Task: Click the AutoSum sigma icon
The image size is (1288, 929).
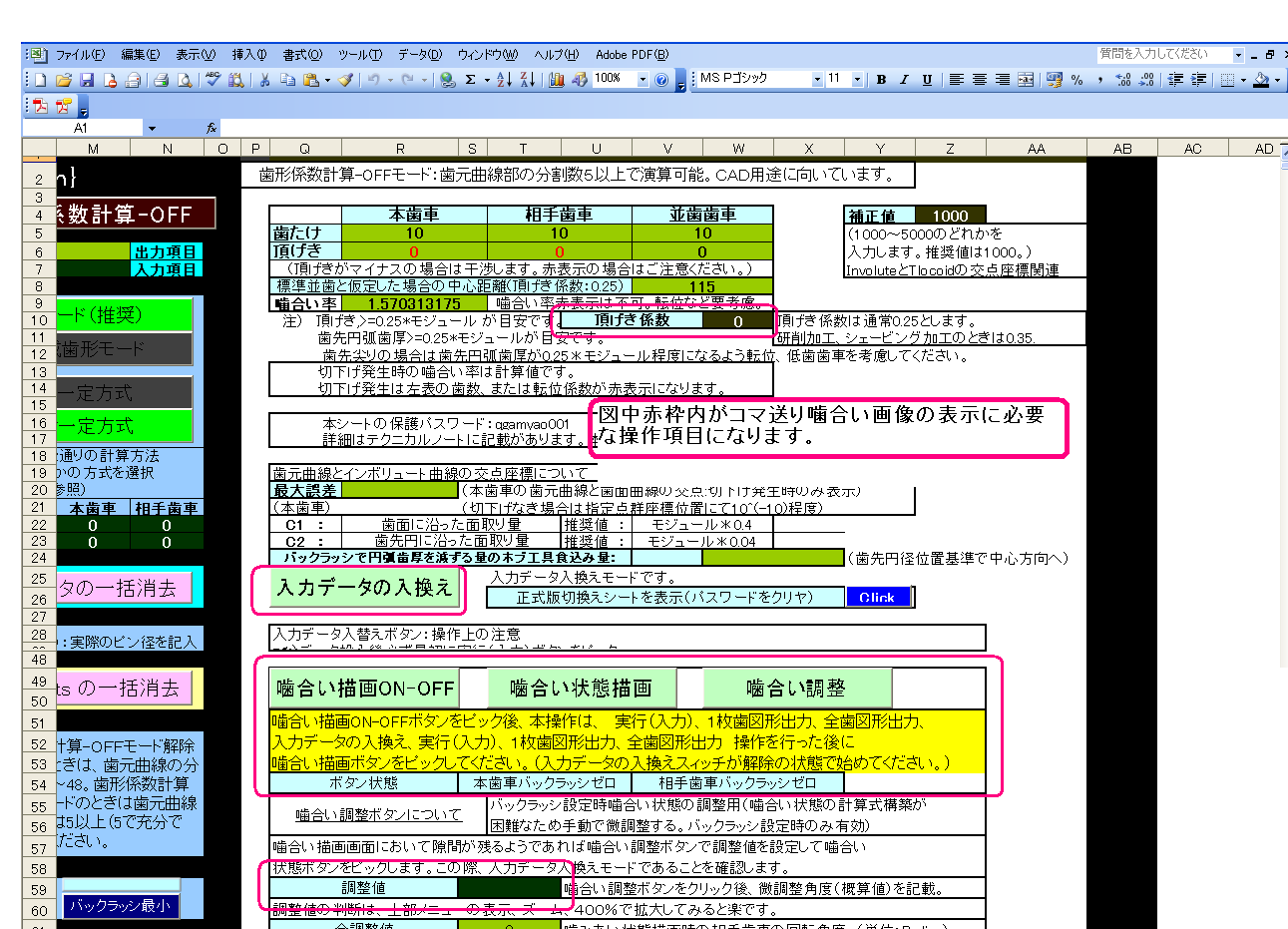Action: [470, 80]
